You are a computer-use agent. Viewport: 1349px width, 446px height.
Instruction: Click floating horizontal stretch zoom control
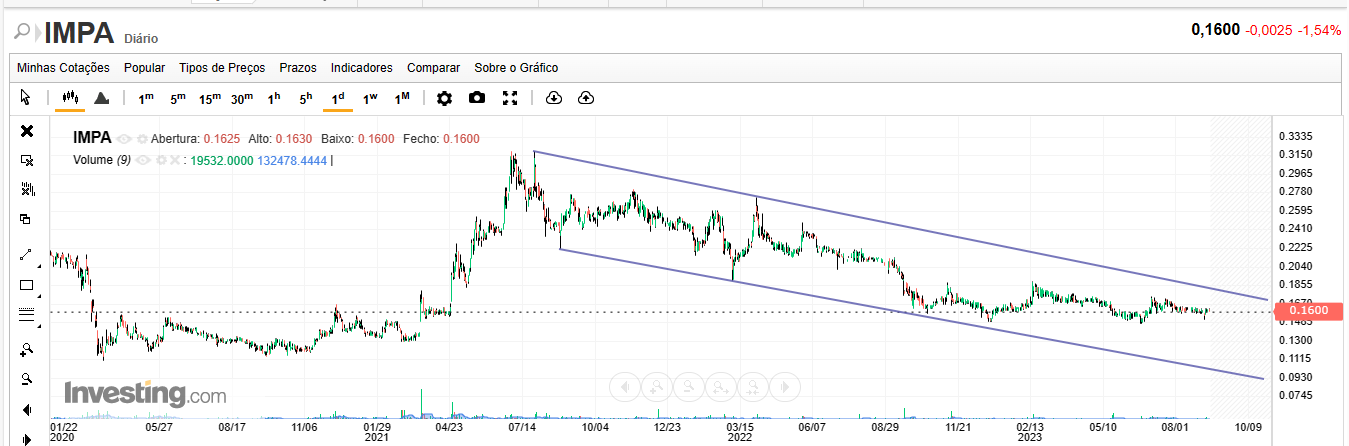(x=721, y=385)
